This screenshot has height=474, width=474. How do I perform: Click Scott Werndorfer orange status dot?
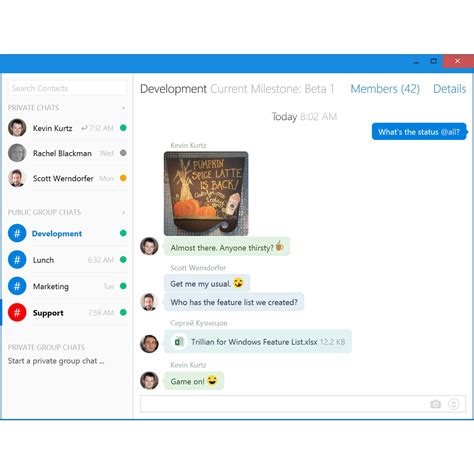click(x=123, y=178)
